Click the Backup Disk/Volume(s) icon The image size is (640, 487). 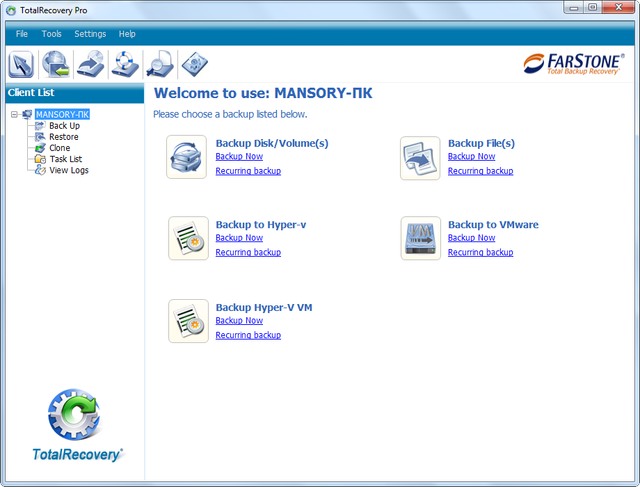[x=187, y=157]
